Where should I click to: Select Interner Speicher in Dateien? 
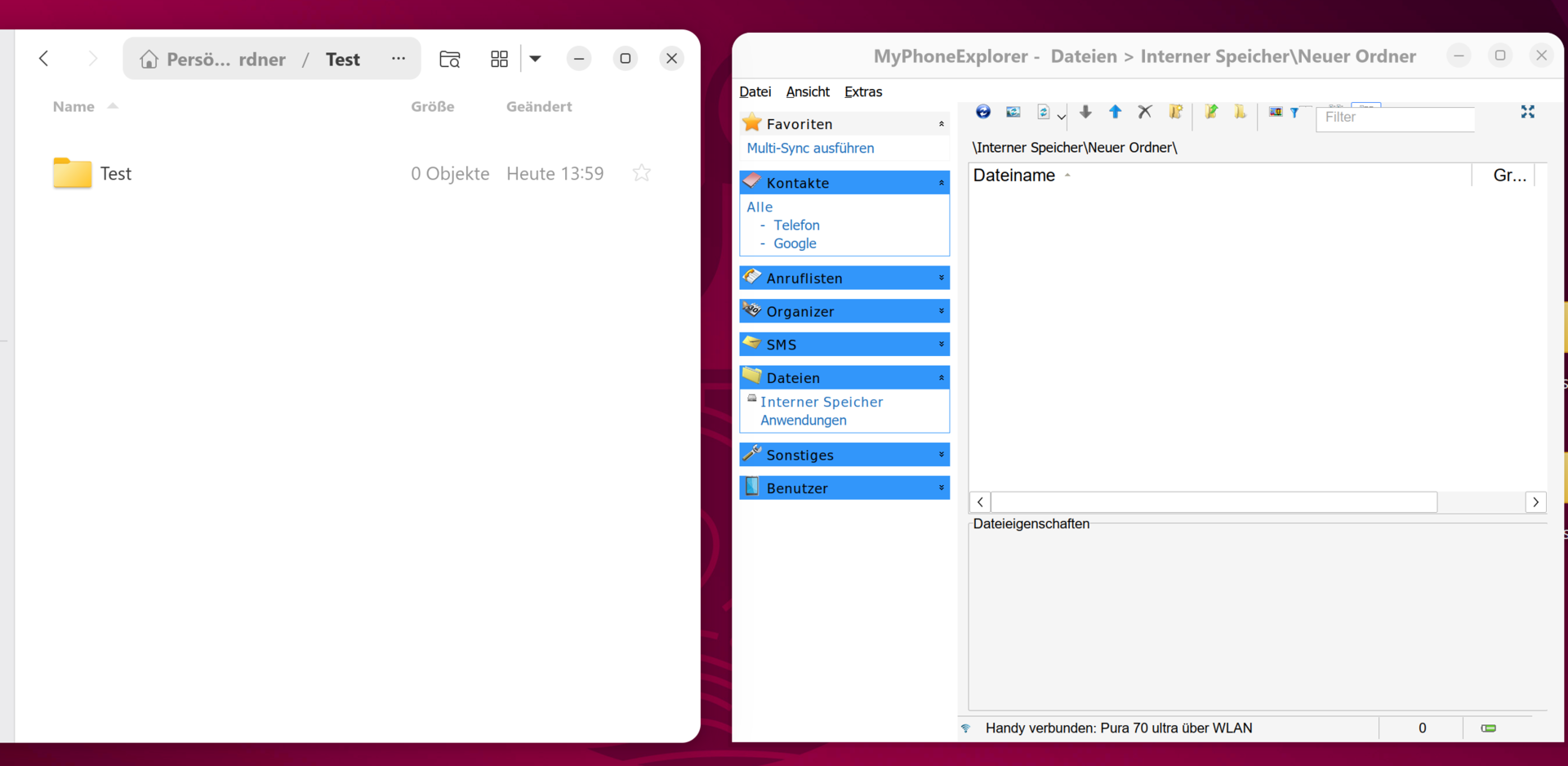click(821, 402)
